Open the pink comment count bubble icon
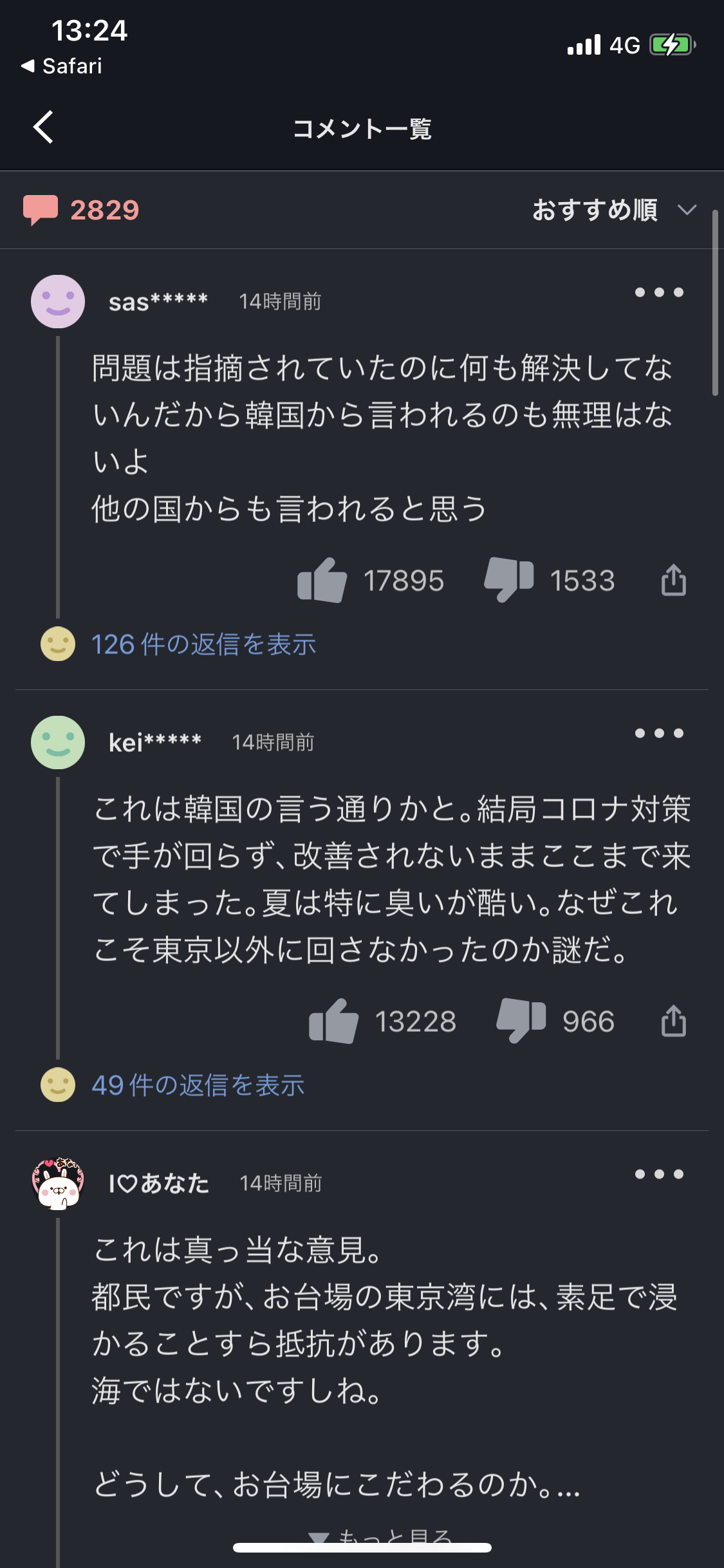 (x=41, y=210)
